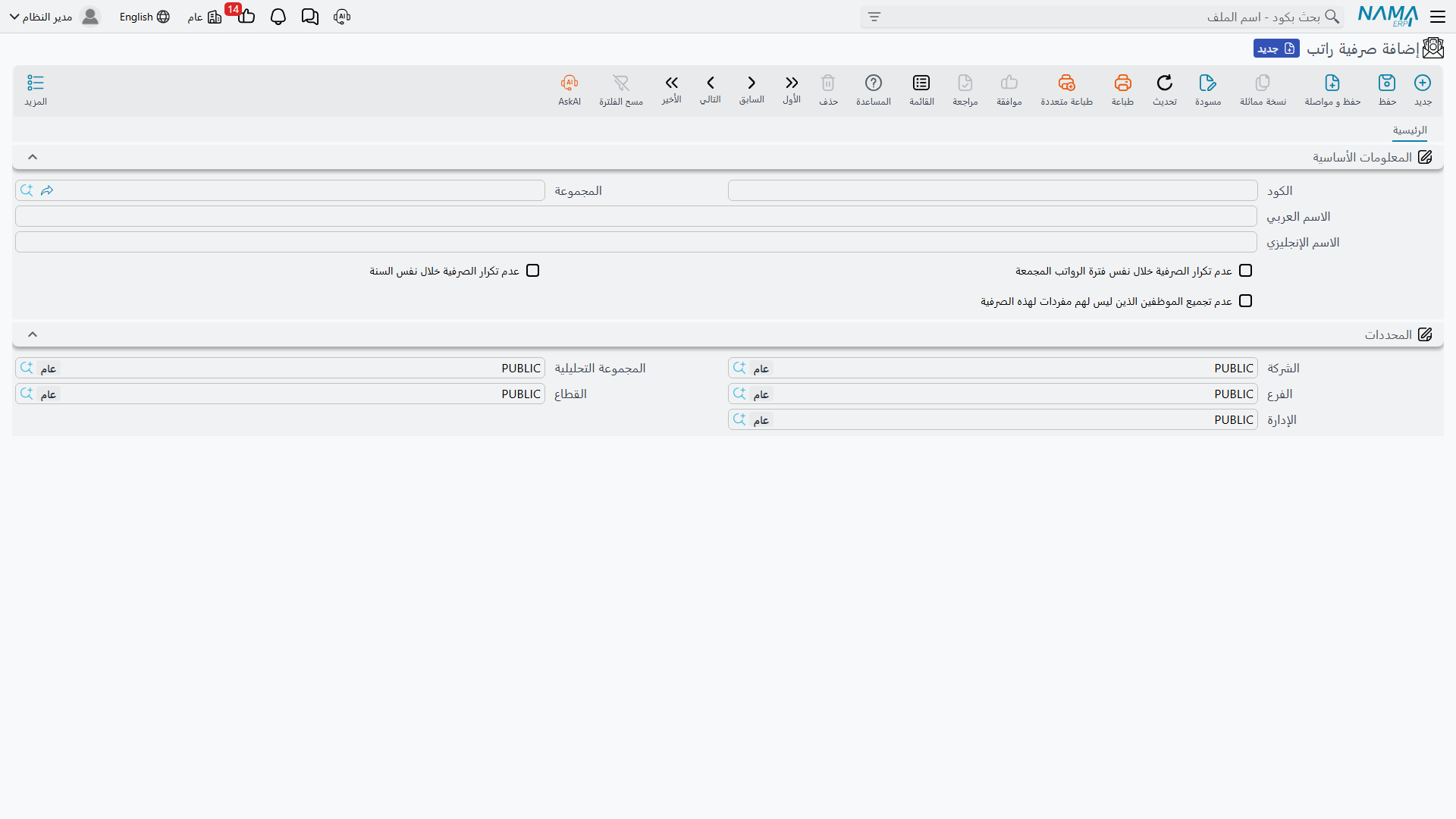Tick عدم تجميع الموظفين الذين ليس لهم مفردات checkbox
Viewport: 1456px width, 819px height.
(x=1245, y=301)
